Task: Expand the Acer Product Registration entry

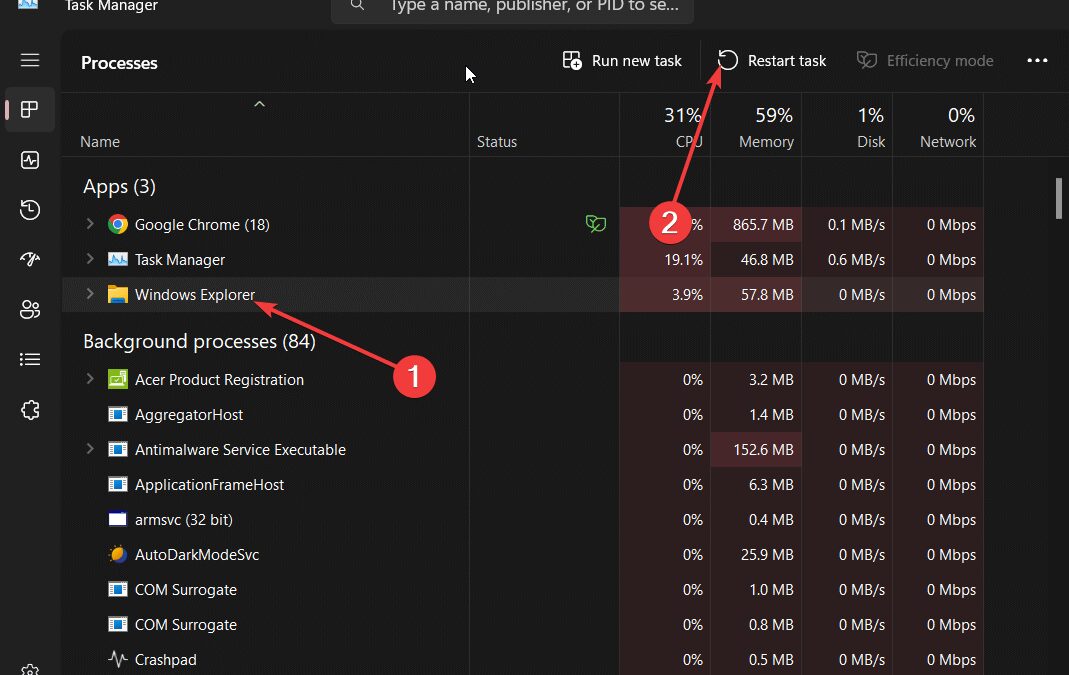Action: (90, 379)
